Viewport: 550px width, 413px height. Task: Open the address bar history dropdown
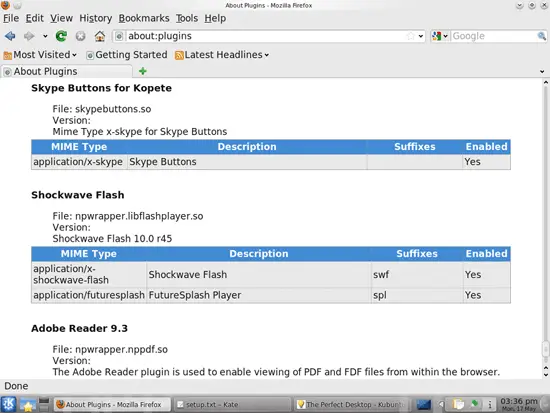[421, 36]
